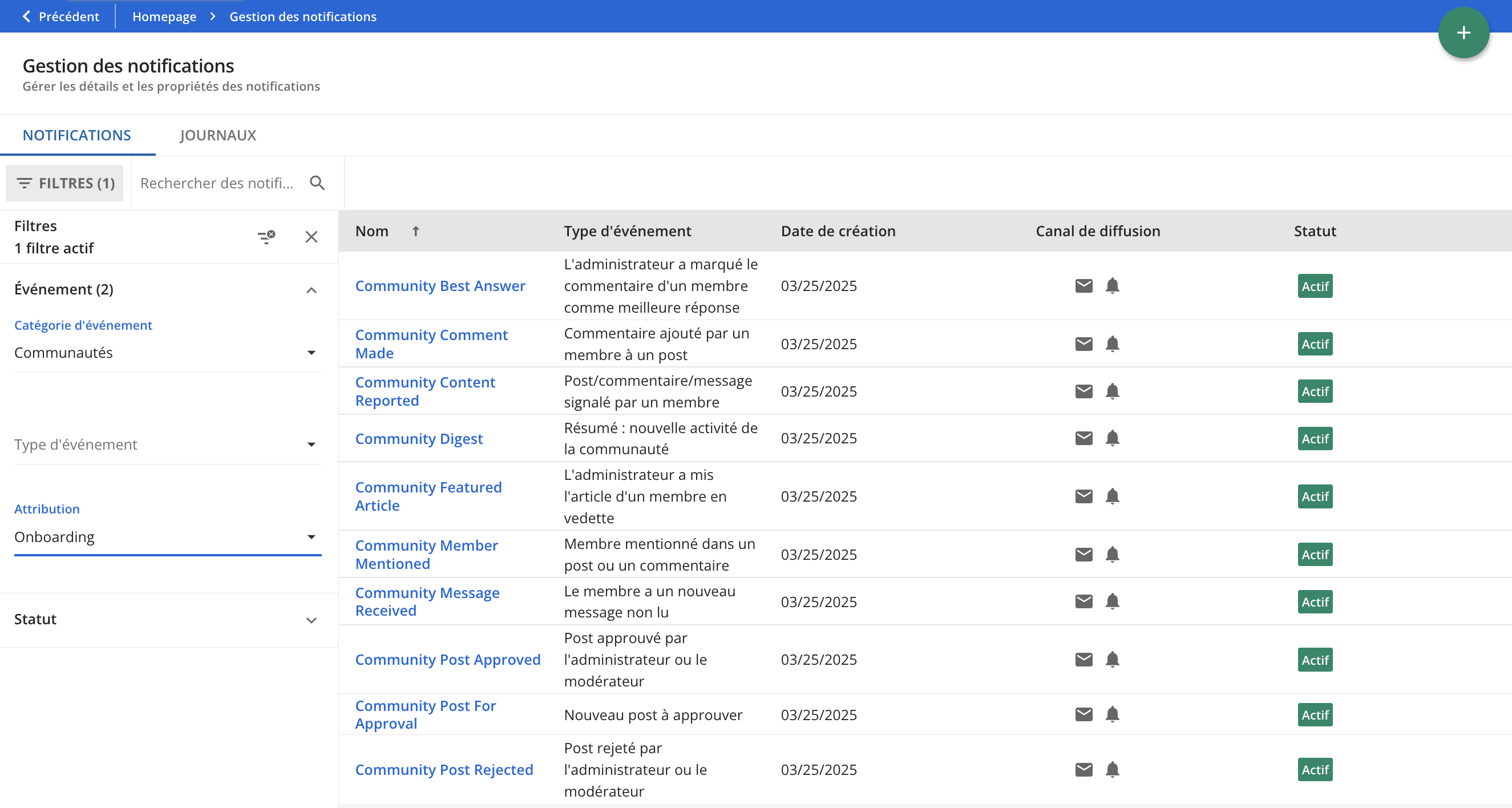Screen dimensions: 1512x808
Task: Click the email icon for Community Best Answer
Action: click(x=1083, y=286)
